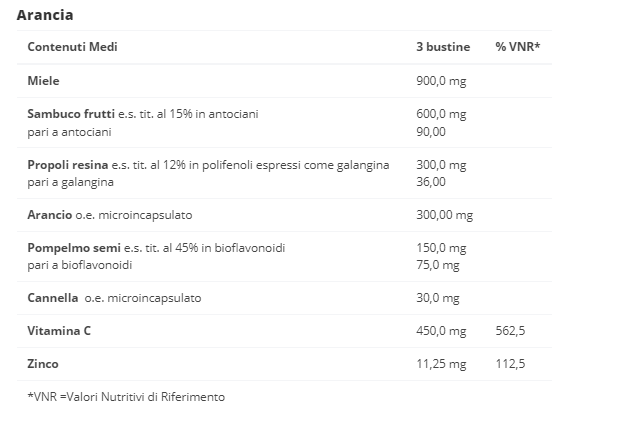The image size is (628, 441).
Task: Click the 300,00 mg Arancio value
Action: point(445,215)
